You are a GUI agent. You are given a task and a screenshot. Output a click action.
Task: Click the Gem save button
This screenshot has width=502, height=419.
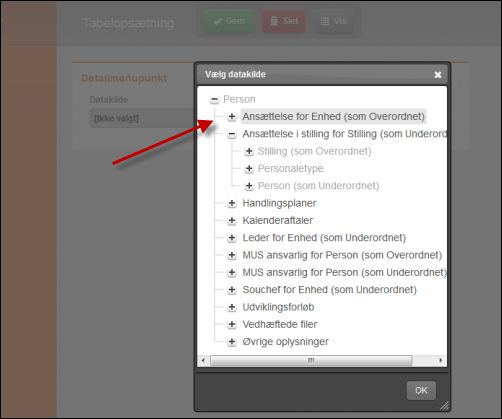(229, 21)
